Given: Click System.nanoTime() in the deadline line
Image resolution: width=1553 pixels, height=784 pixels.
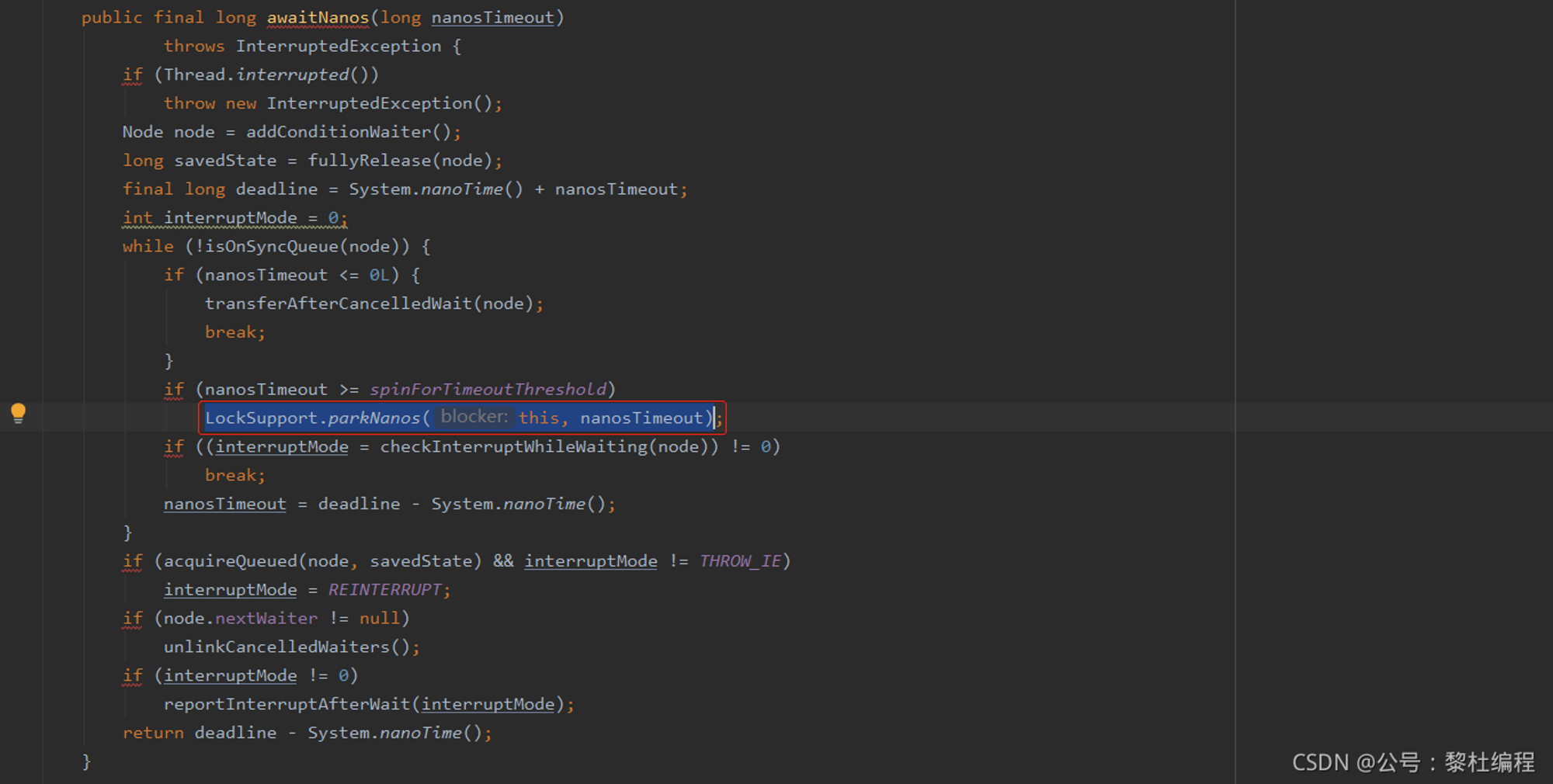Looking at the screenshot, I should point(436,190).
